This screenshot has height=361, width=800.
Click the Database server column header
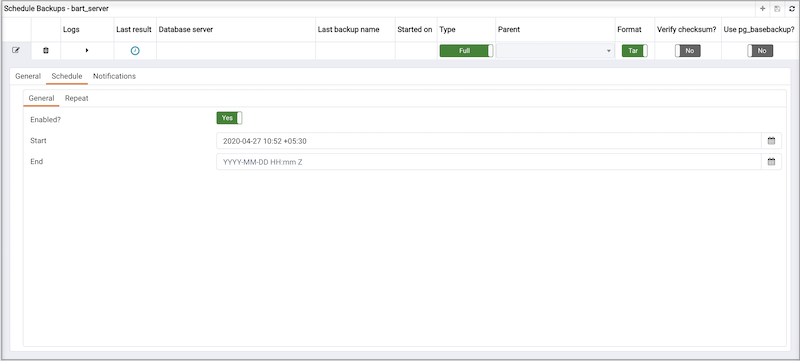186,30
